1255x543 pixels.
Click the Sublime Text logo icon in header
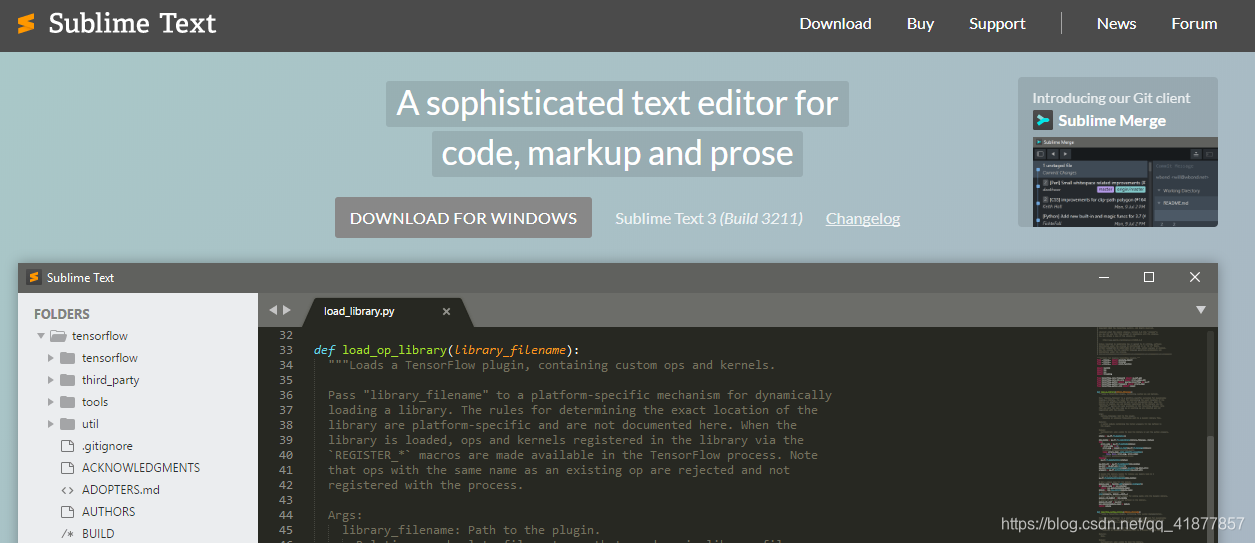(26, 24)
